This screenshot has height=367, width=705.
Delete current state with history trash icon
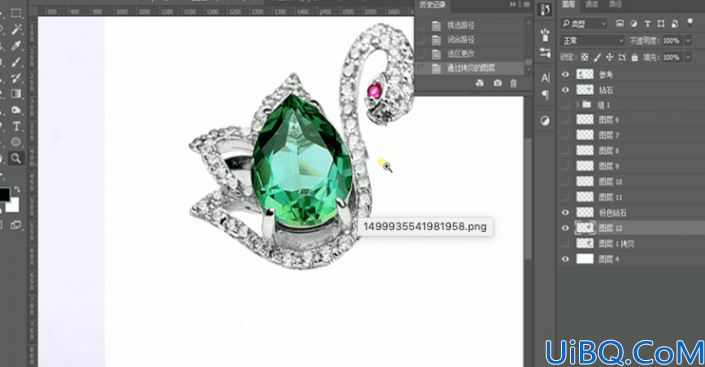[x=513, y=83]
